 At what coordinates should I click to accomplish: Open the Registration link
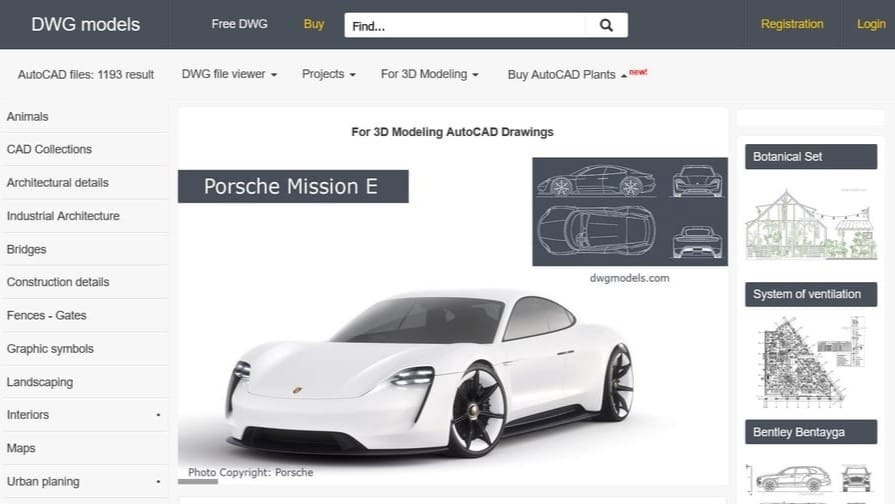point(792,24)
